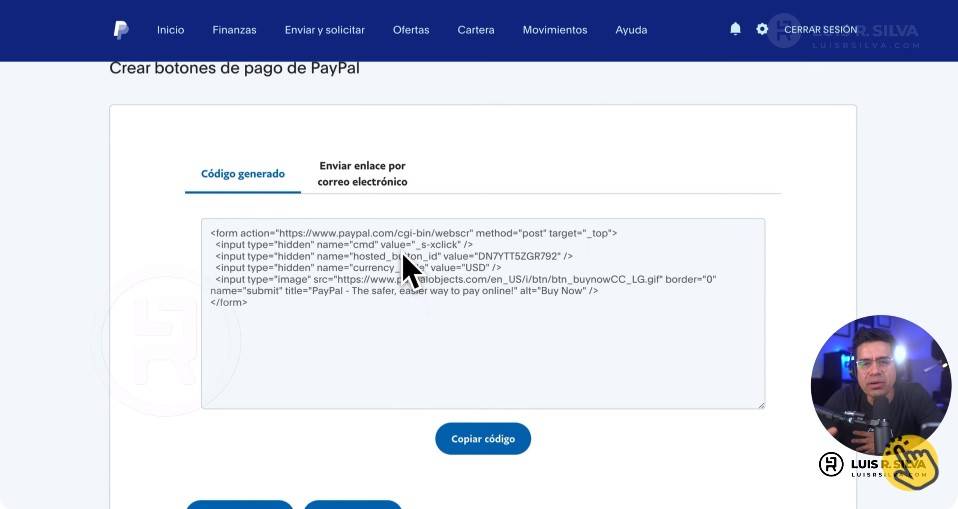This screenshot has width=958, height=509.
Task: Open the Ayuda menu item
Action: [631, 30]
